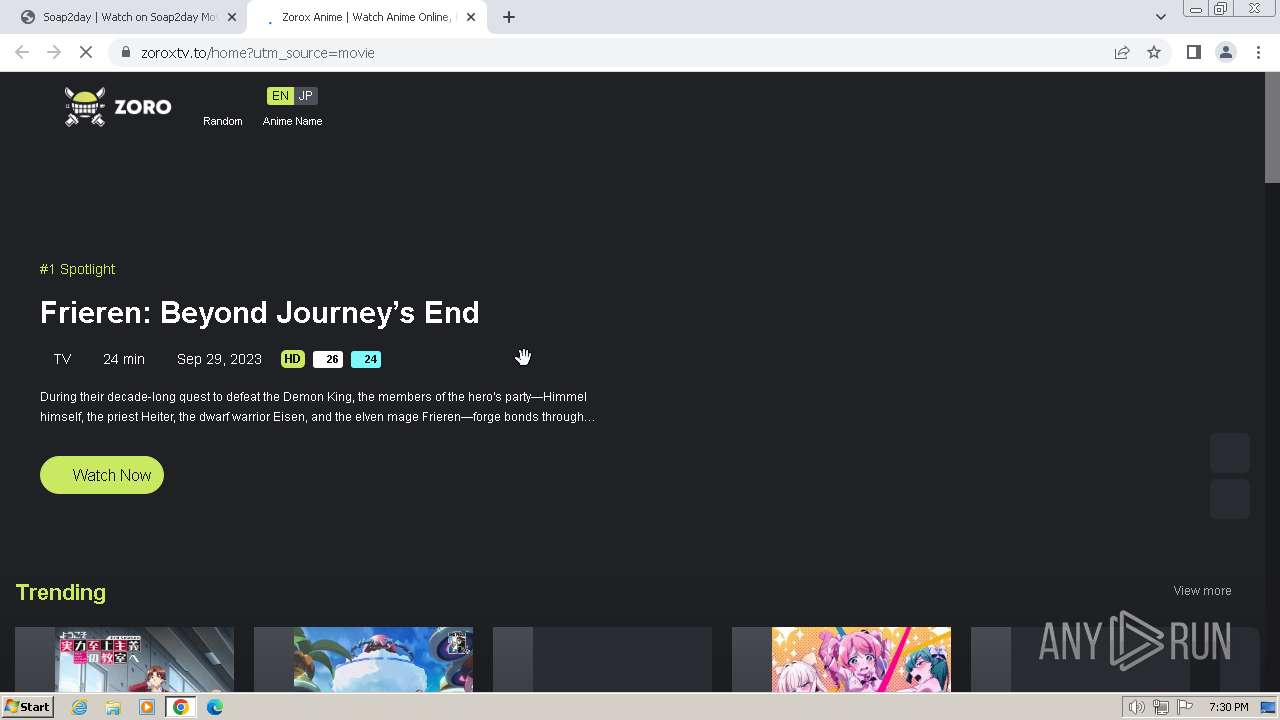Launch Internet Explorer from taskbar
The height and width of the screenshot is (720, 1280).
79,707
